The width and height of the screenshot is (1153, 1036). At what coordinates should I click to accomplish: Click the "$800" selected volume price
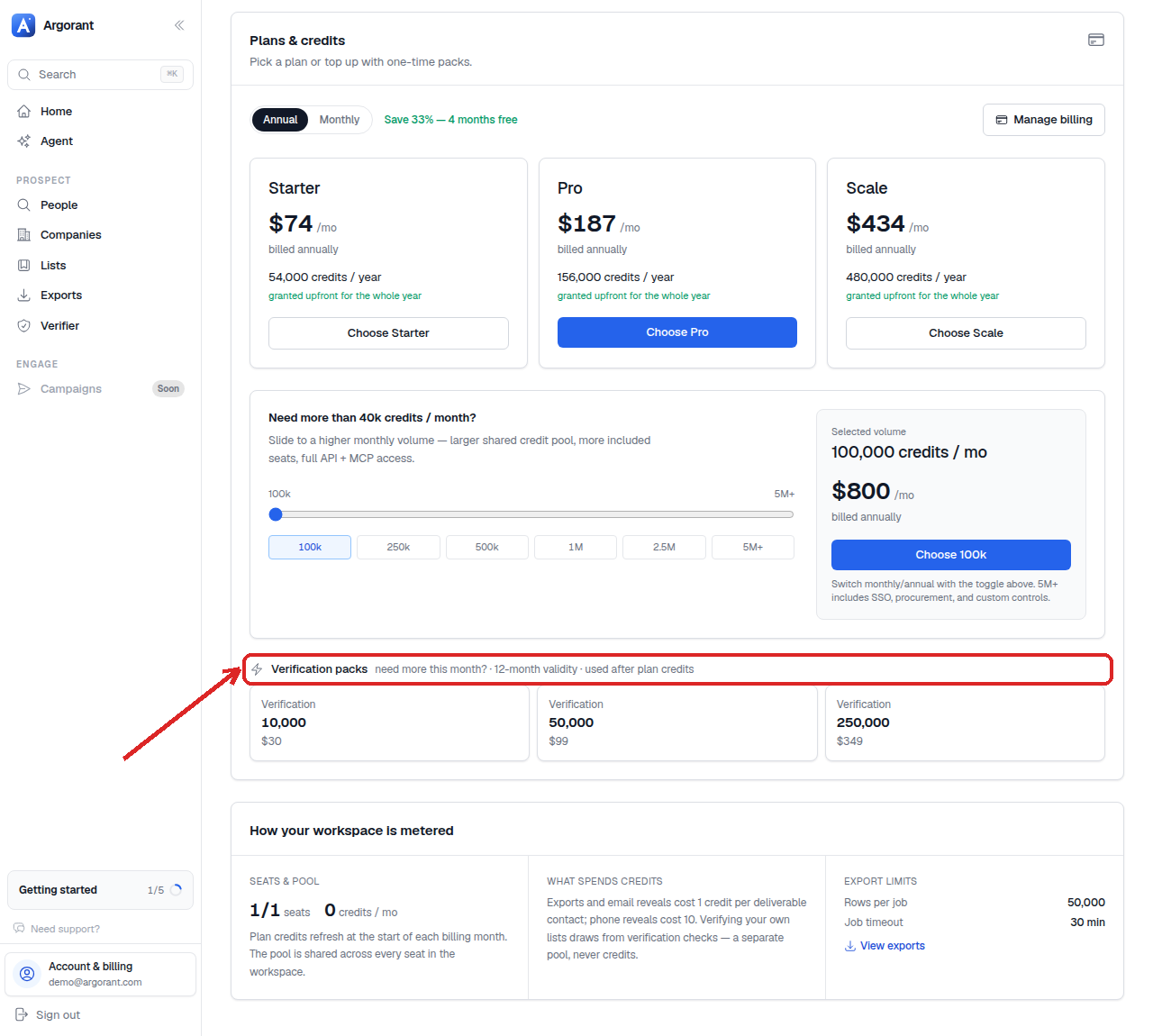tap(861, 491)
